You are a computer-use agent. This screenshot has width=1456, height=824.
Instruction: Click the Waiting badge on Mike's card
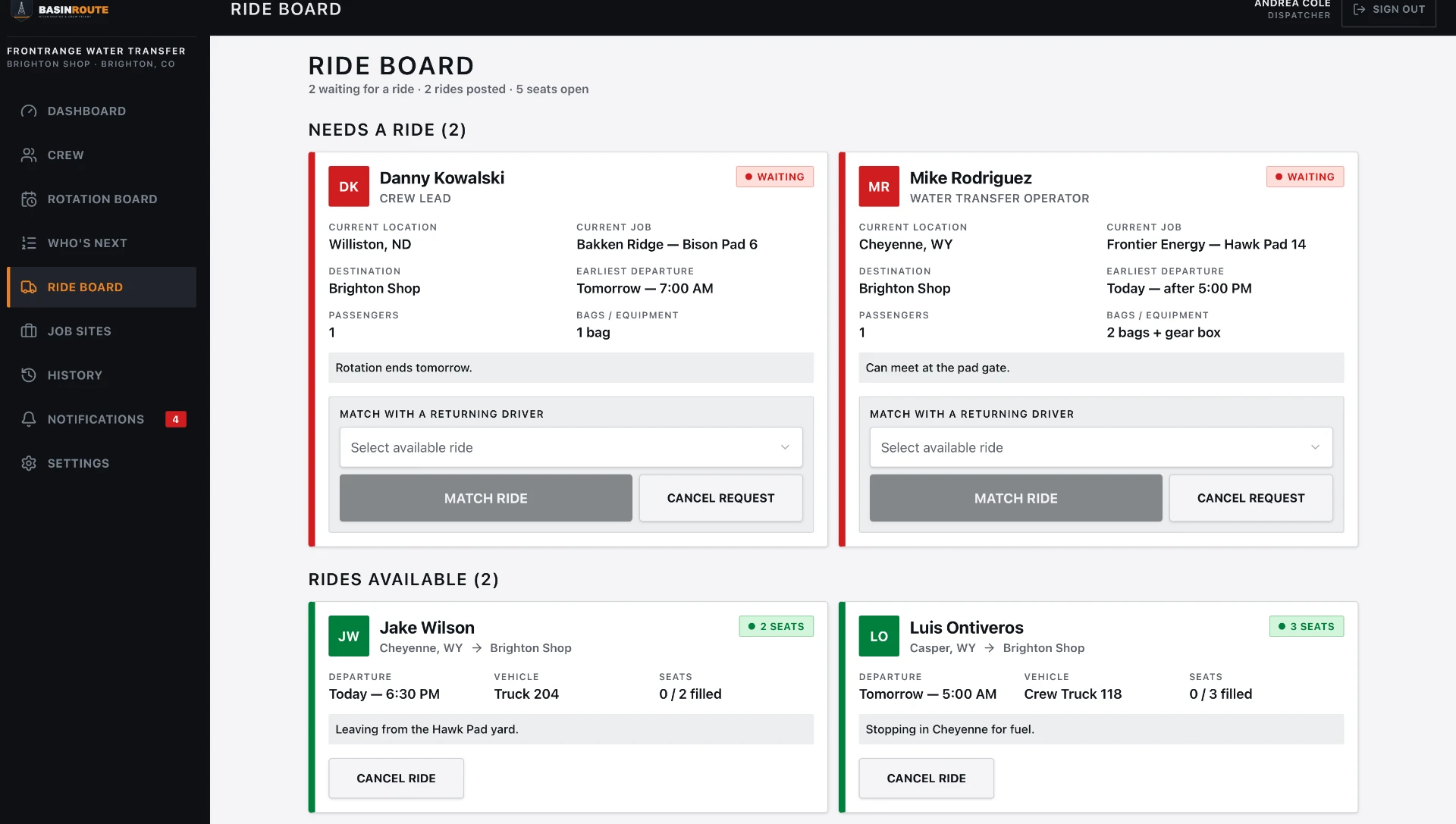[x=1304, y=177]
